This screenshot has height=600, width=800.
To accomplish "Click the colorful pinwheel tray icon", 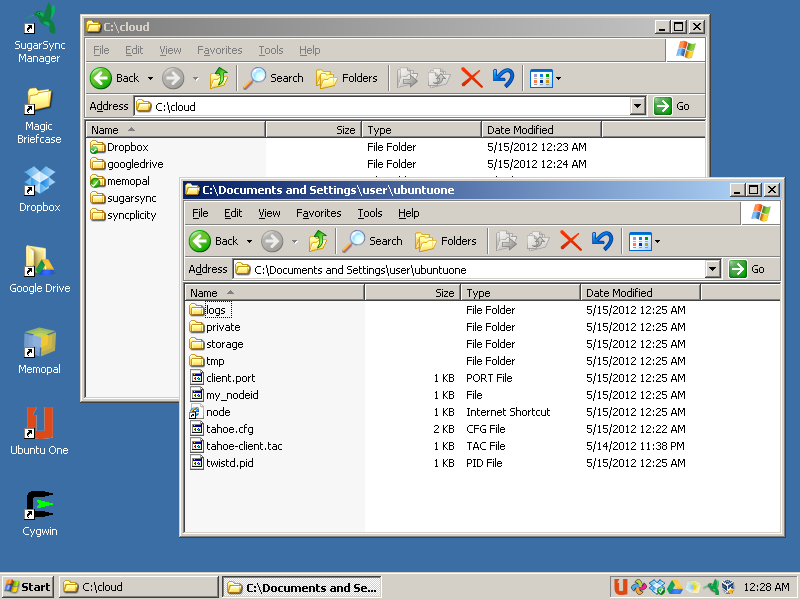I will 639,587.
